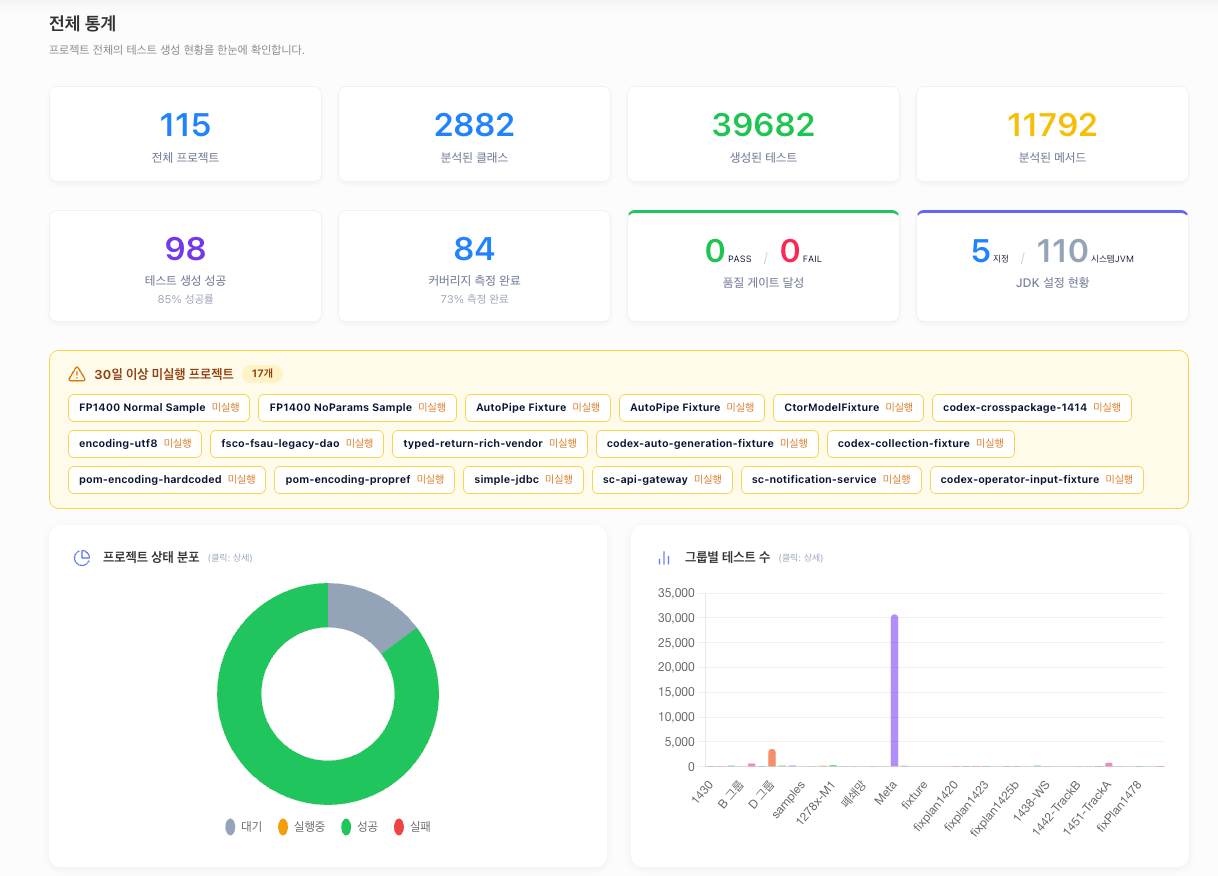This screenshot has width=1218, height=876.
Task: Click the 폐쇄망 x-axis label
Action: click(x=855, y=793)
